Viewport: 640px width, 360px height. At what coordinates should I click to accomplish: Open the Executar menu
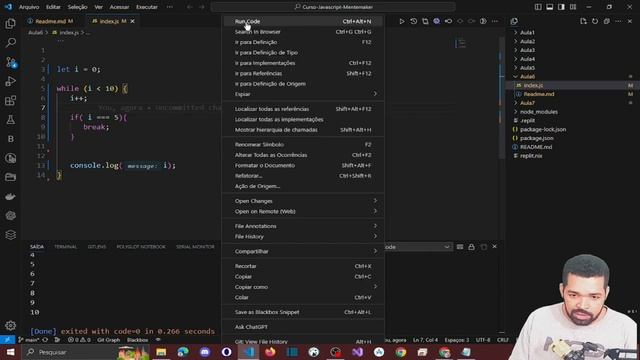coord(147,7)
